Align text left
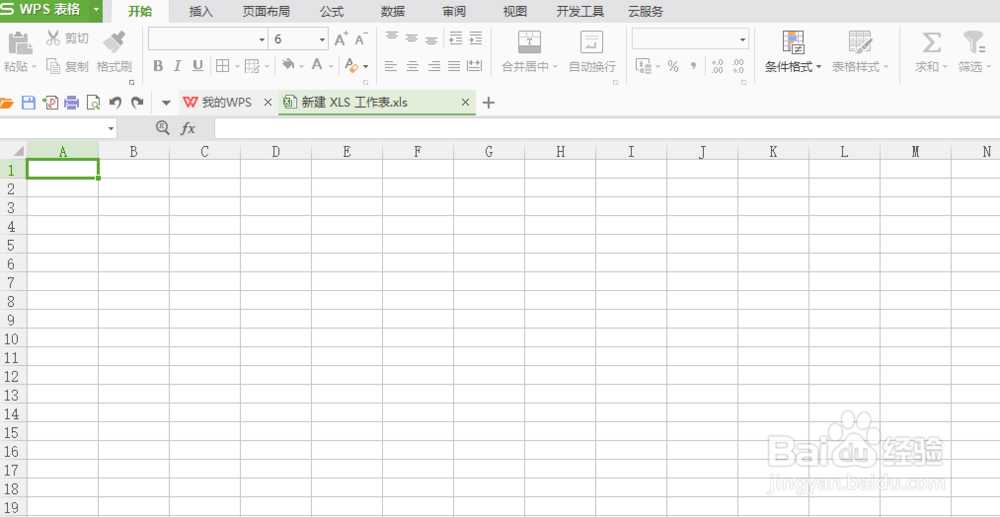1000x517 pixels. [392, 66]
